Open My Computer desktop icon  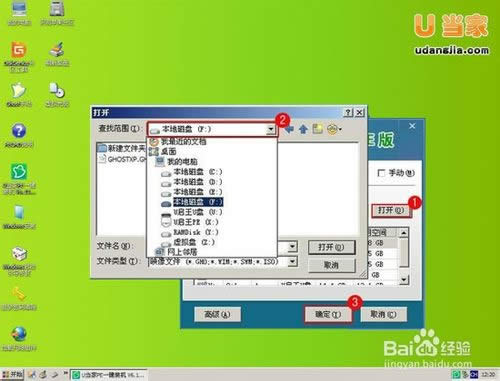click(x=19, y=13)
